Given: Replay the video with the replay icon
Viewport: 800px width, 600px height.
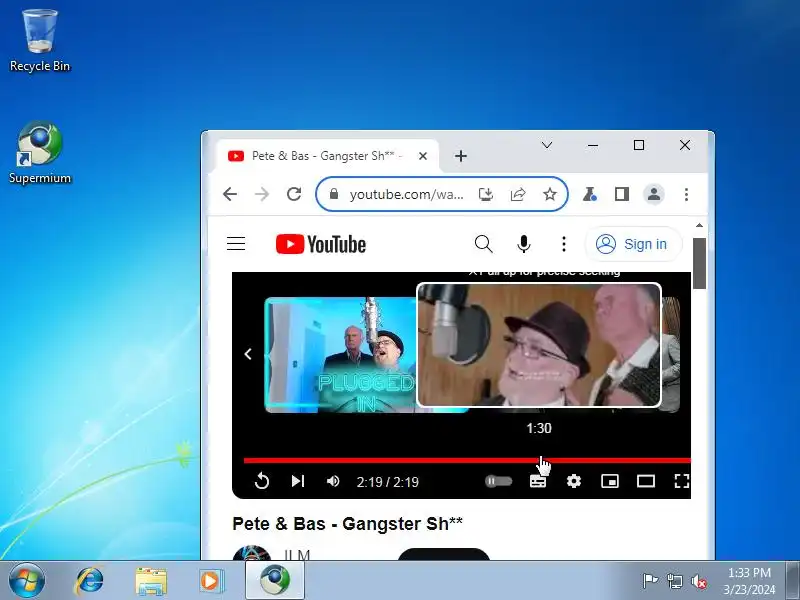Looking at the screenshot, I should pyautogui.click(x=262, y=481).
